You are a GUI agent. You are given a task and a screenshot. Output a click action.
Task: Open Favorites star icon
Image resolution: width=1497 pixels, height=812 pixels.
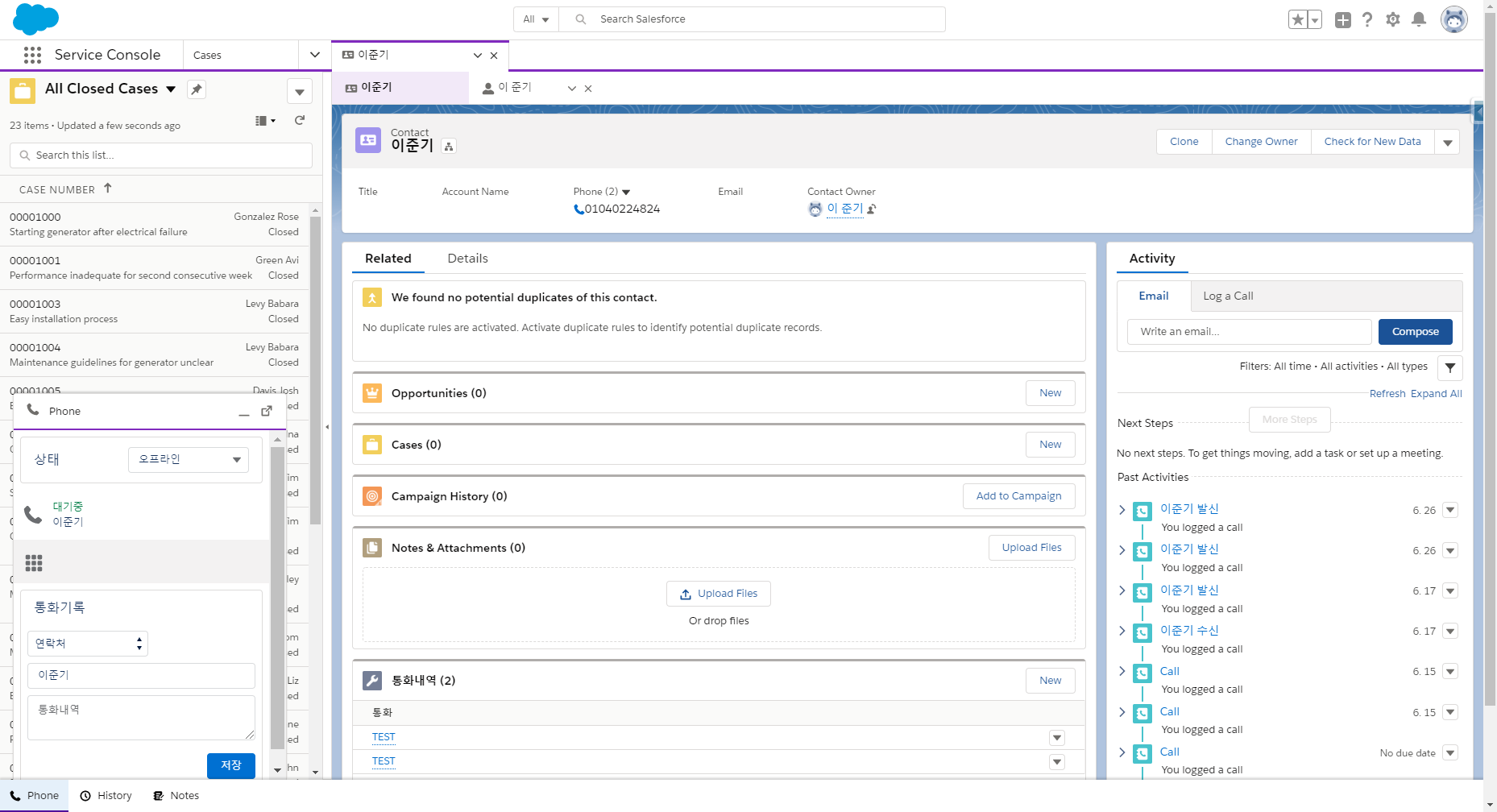1297,19
